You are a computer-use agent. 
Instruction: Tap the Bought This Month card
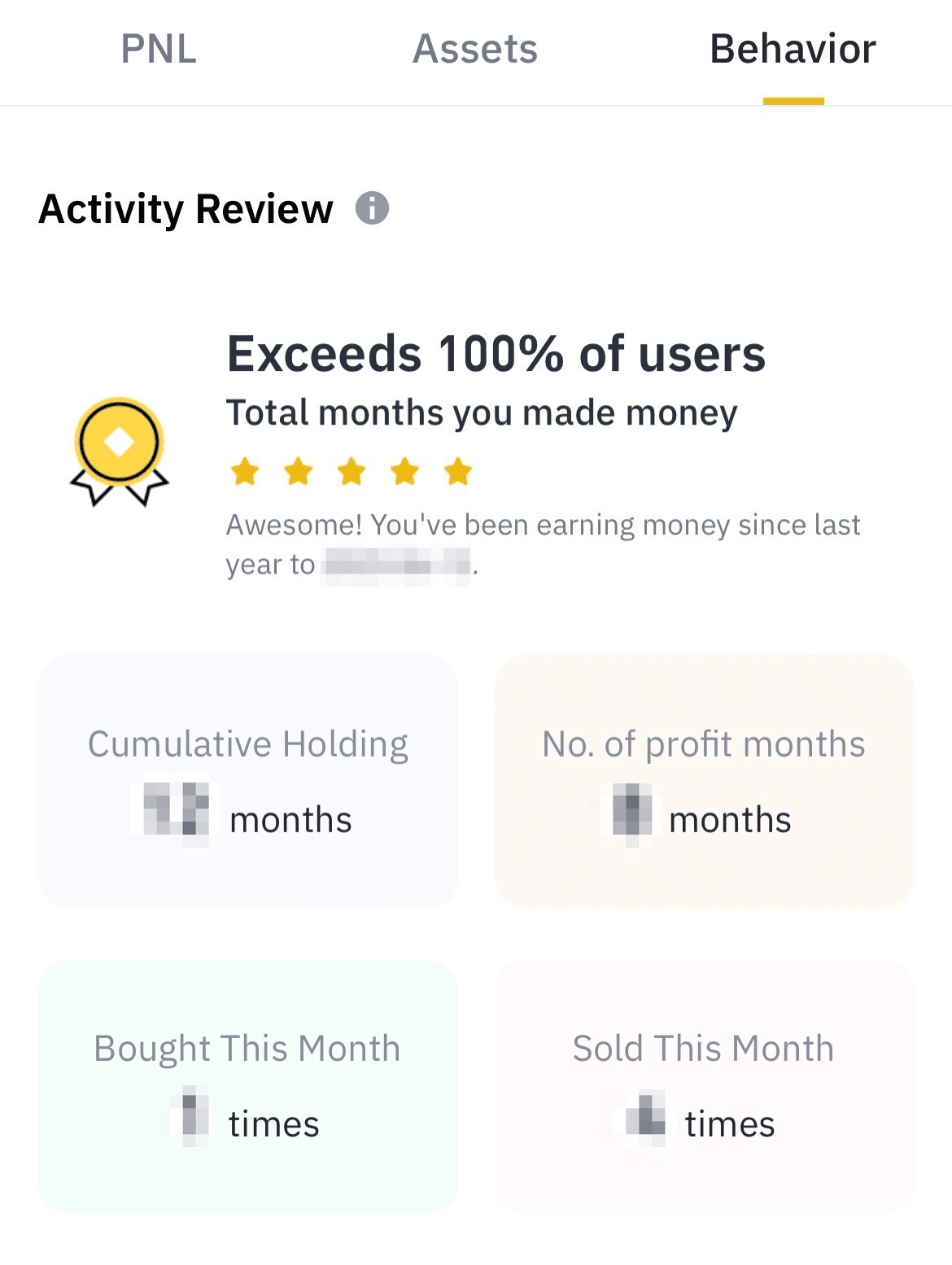point(248,1086)
